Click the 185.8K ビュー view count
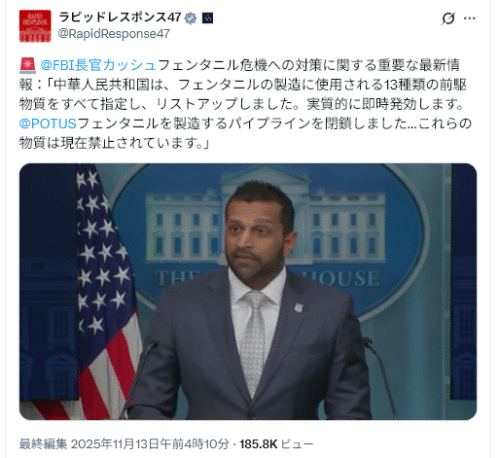Screen dimensions: 500x458 coord(276,444)
